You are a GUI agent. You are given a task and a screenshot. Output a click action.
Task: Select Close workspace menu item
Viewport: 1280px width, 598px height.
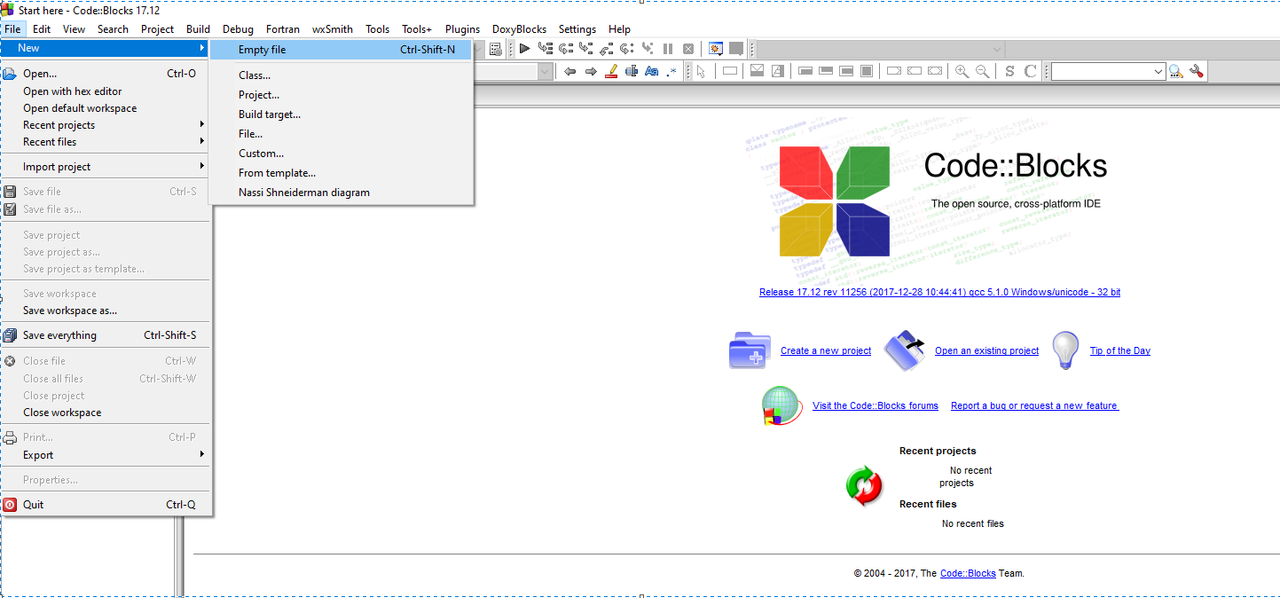pyautogui.click(x=107, y=412)
